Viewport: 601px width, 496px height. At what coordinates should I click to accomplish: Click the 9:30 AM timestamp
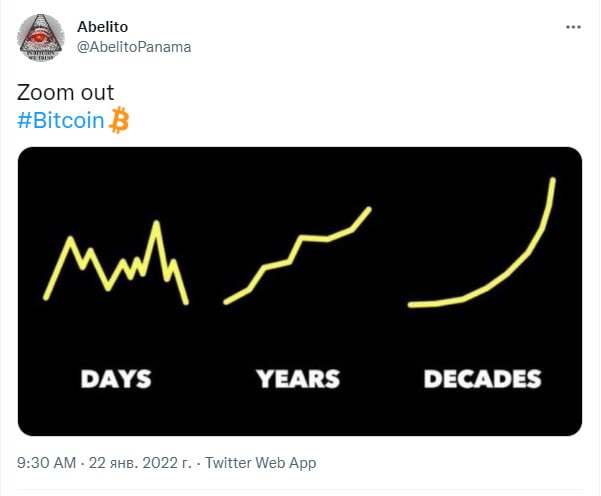point(47,463)
